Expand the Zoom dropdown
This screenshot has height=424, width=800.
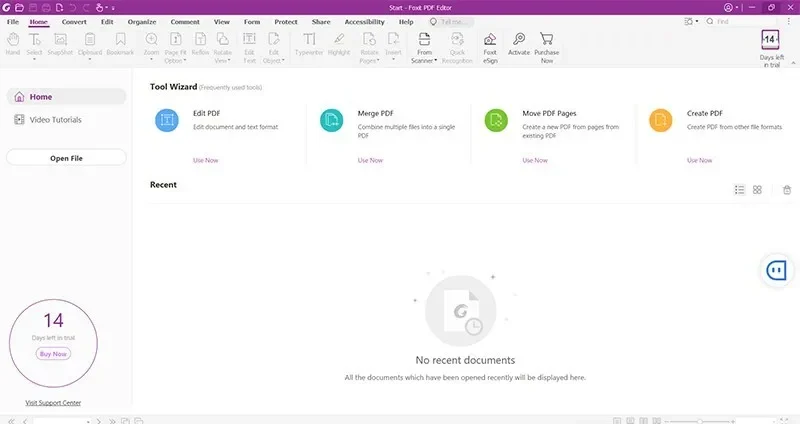152,60
